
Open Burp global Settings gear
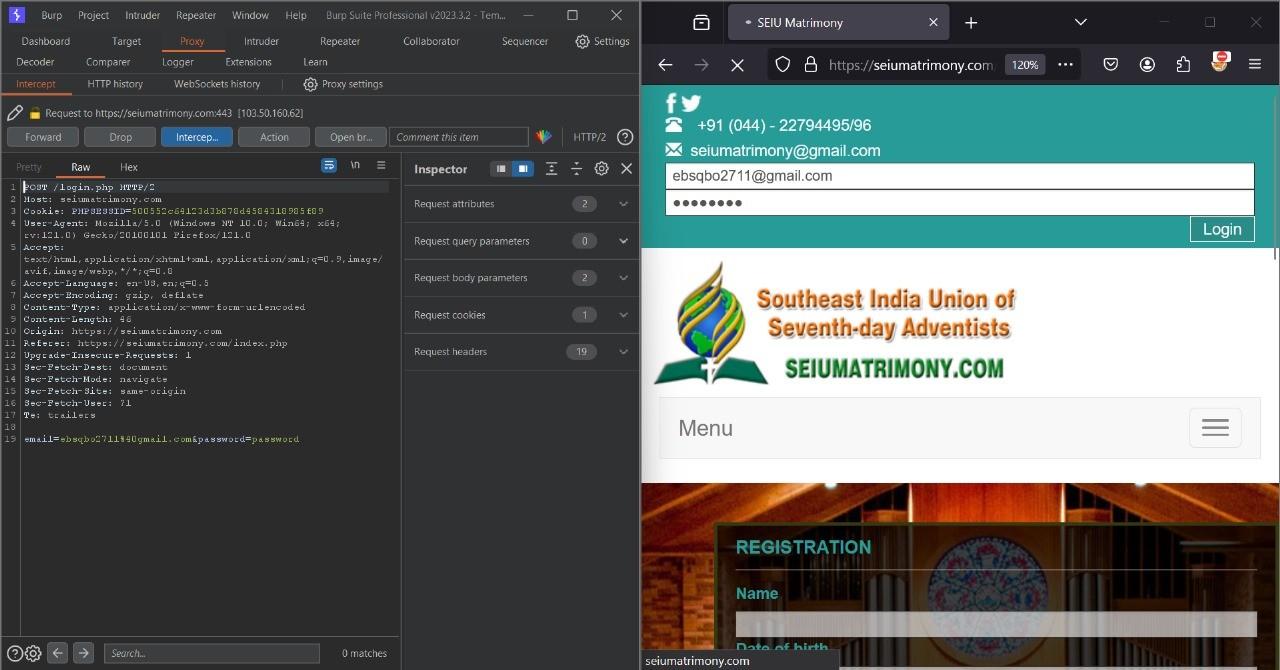pos(602,41)
